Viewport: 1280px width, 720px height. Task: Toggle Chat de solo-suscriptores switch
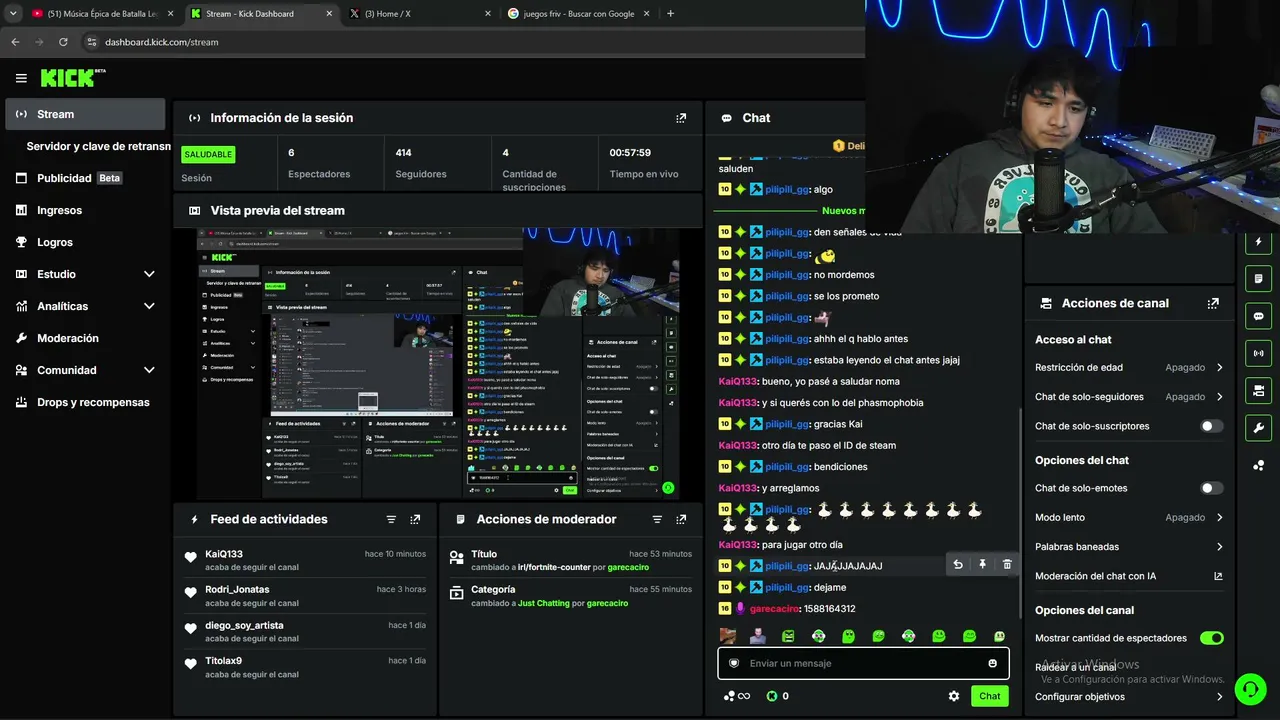point(1211,426)
